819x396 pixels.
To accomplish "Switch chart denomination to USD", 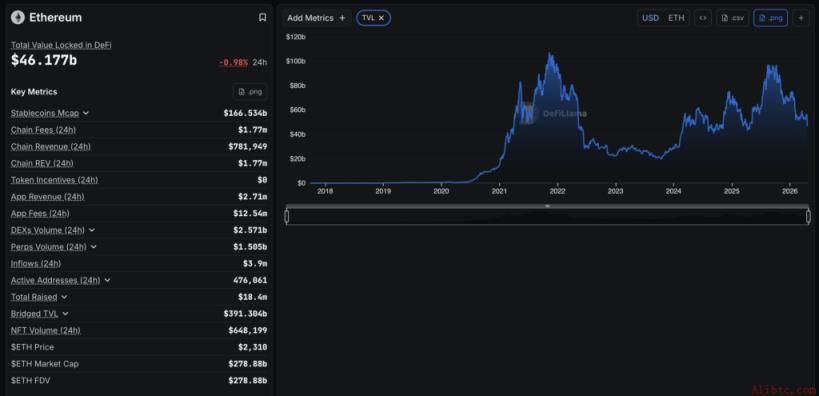I will point(650,18).
